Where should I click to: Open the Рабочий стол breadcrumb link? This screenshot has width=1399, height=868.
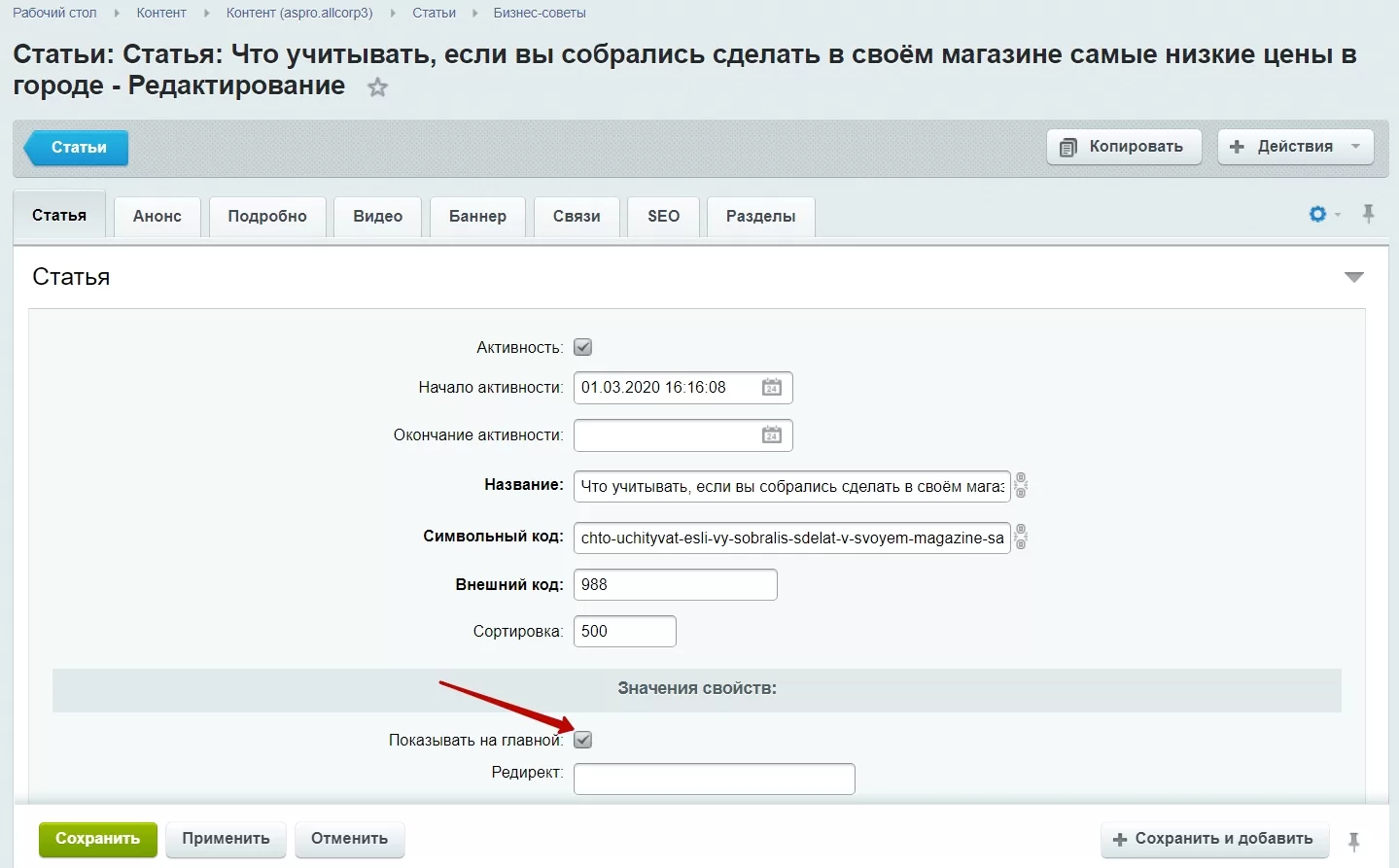54,13
